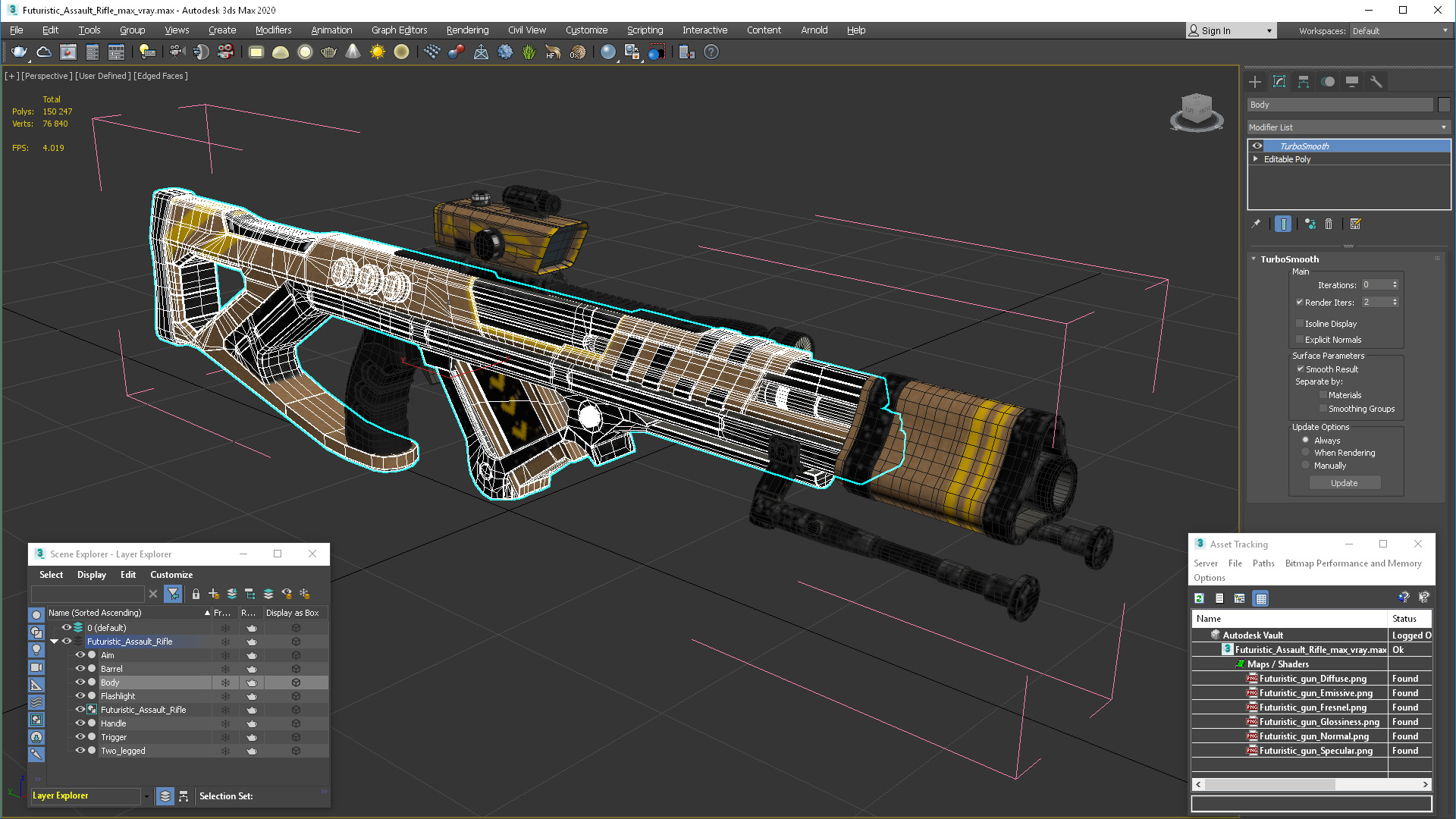The height and width of the screenshot is (819, 1456).
Task: Click the Sign In button
Action: point(1215,30)
